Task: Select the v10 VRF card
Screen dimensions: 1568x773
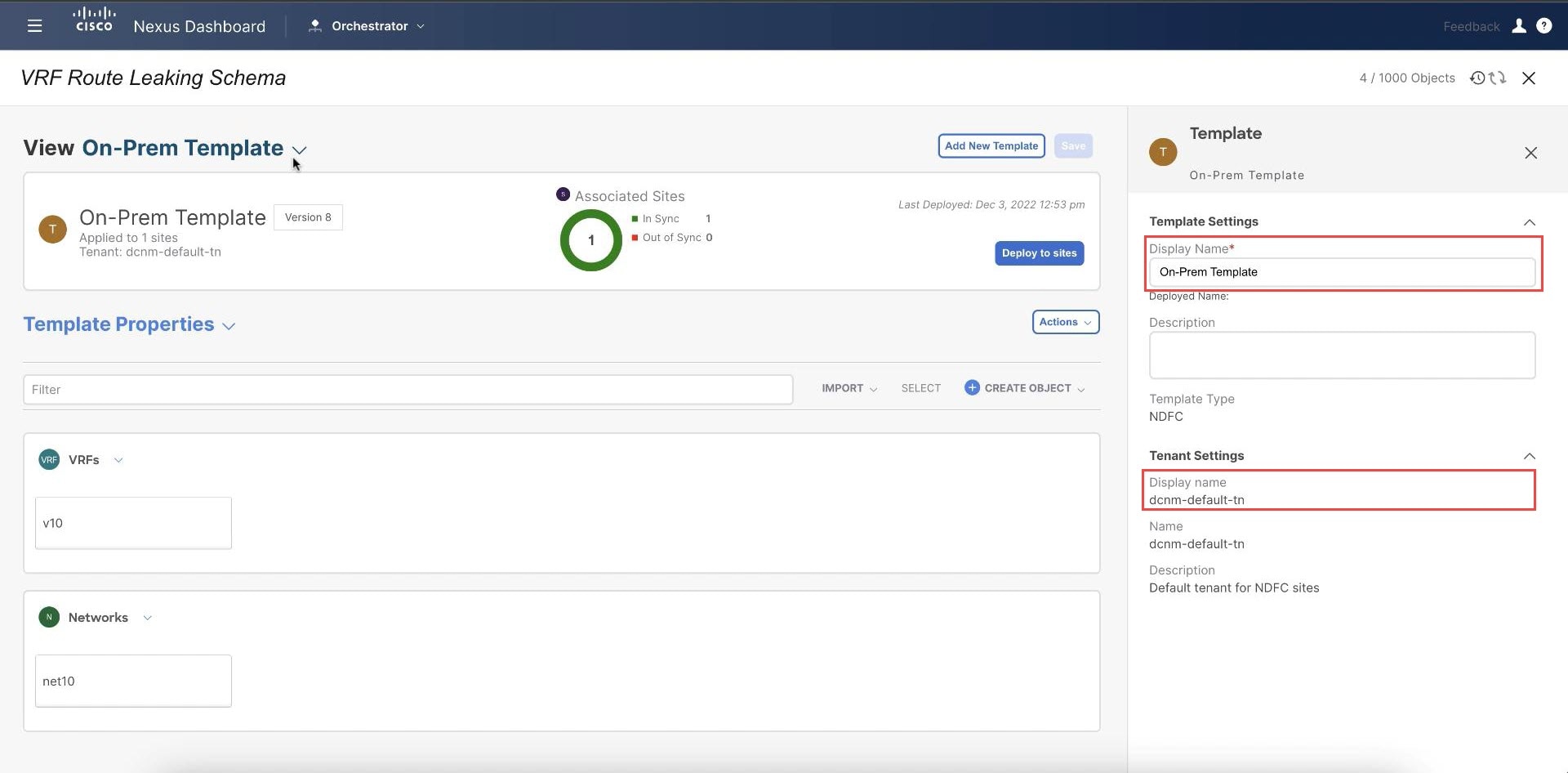Action: (x=133, y=523)
